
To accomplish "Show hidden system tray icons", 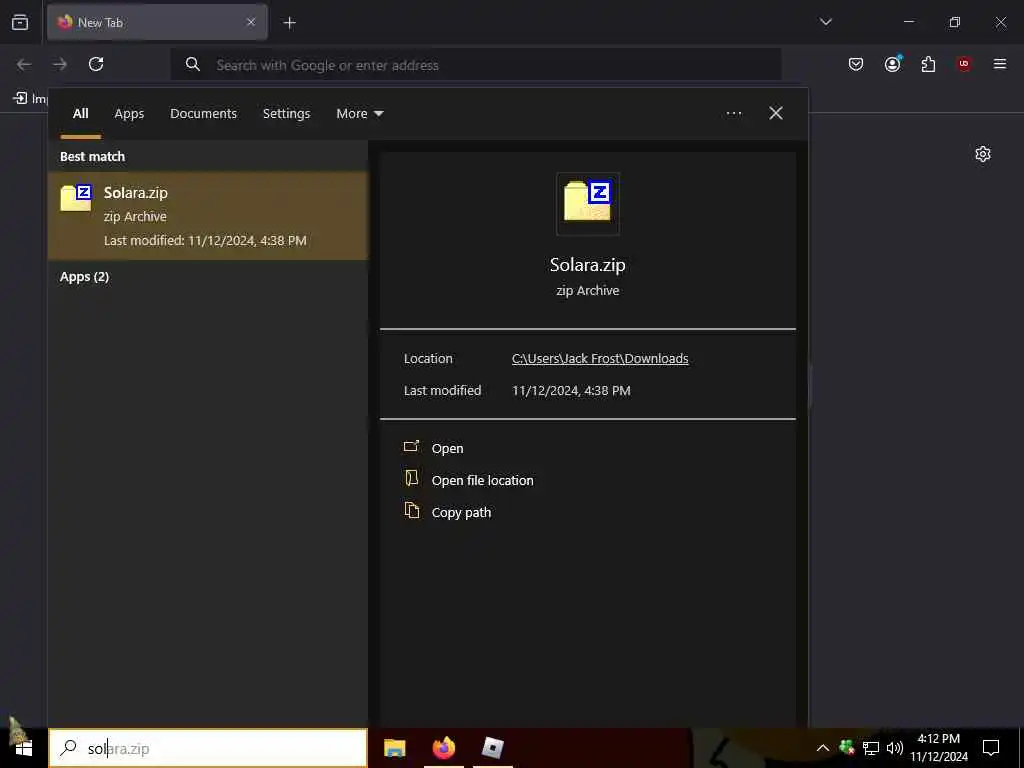I will click(823, 748).
